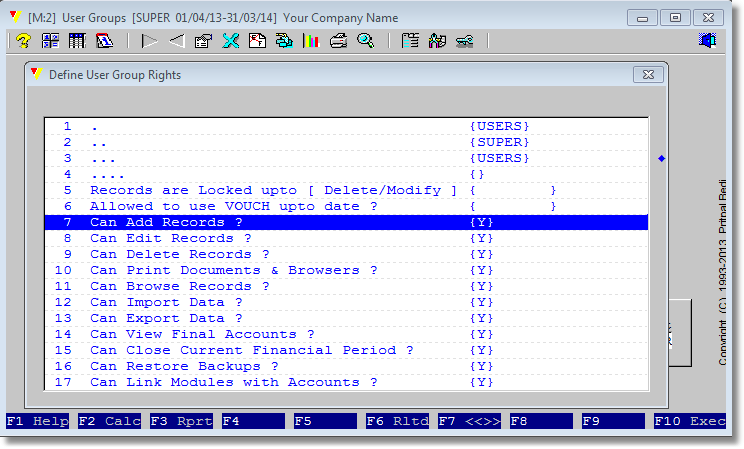Click the blank F9 function button
Viewport: 744px width, 449px height.
614,421
